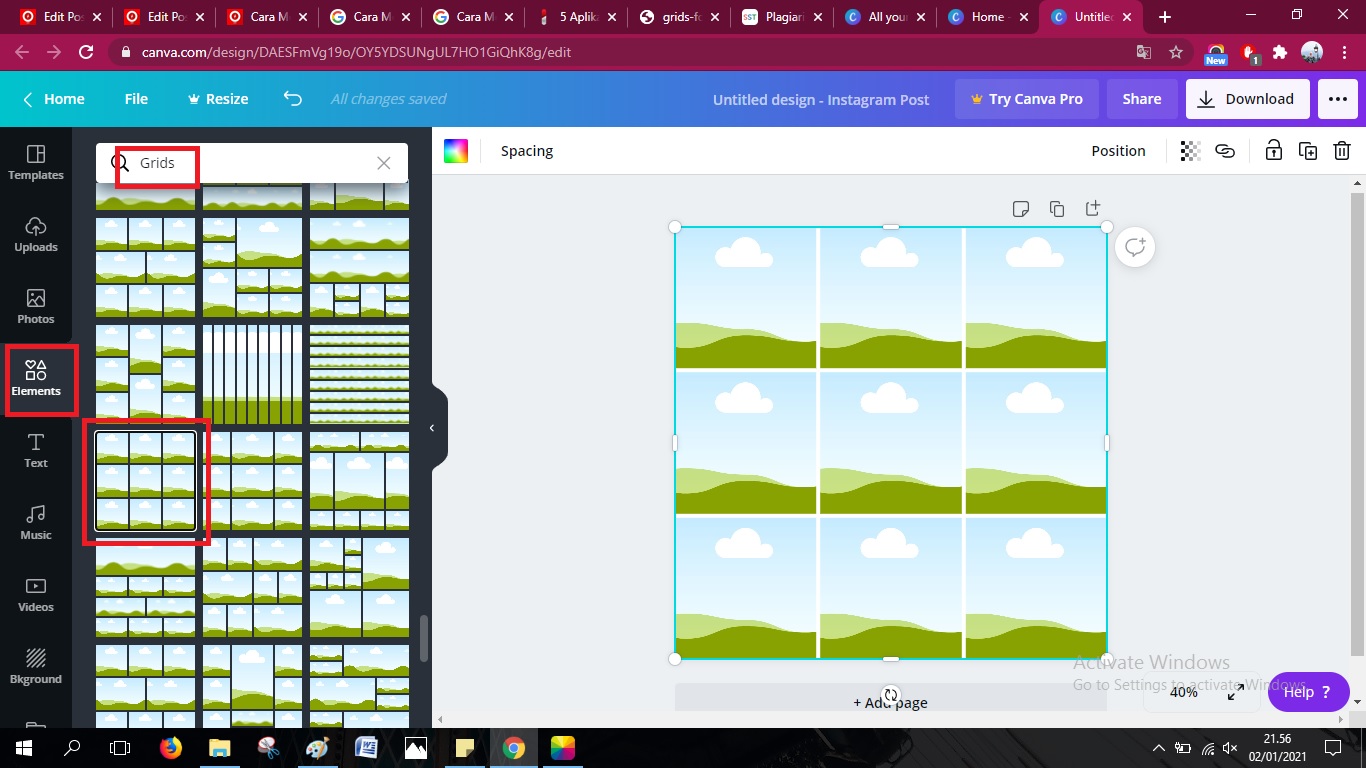Click the link chain icon
1366x768 pixels.
tap(1225, 151)
